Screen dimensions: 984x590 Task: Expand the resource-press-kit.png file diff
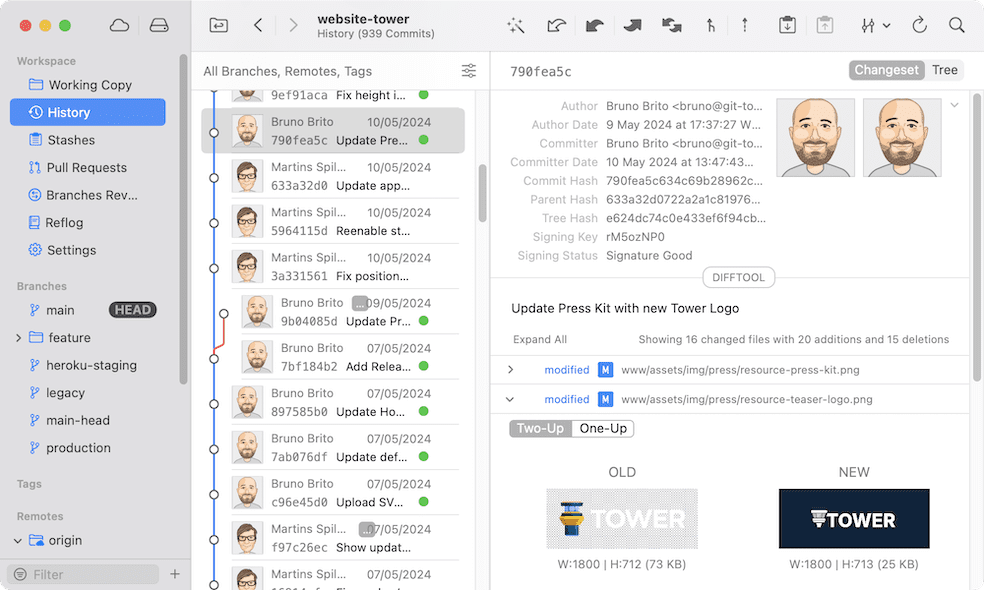point(510,370)
